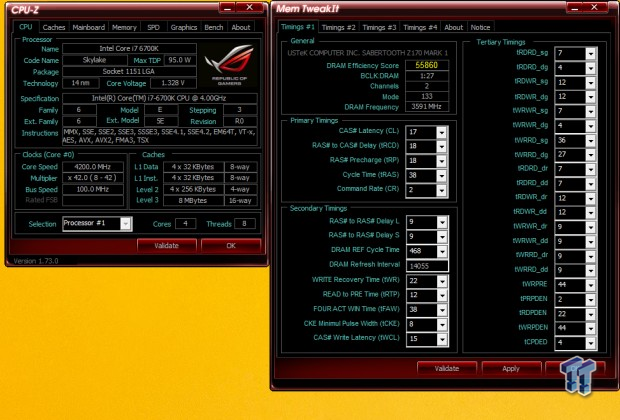Click the DRAM Frequency value 3591 MHz
The image size is (620, 420).
pyautogui.click(x=427, y=107)
